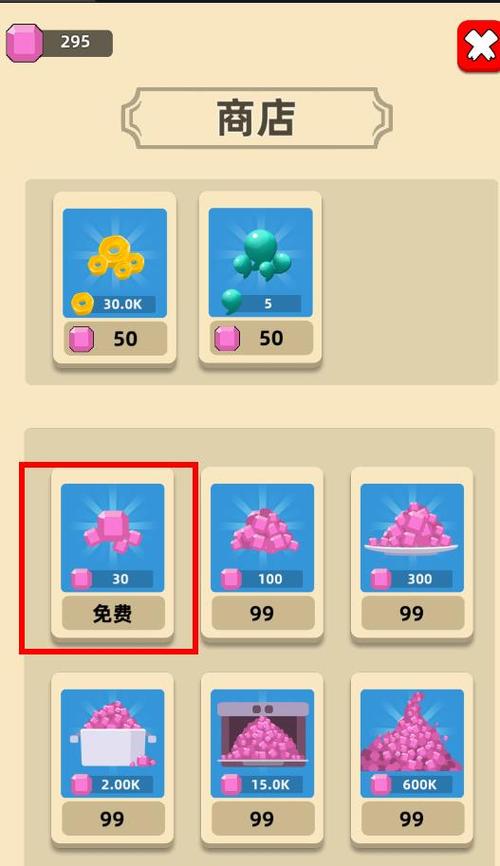The height and width of the screenshot is (866, 500).
Task: Select the 15.0K gems oven image
Action: point(262,743)
